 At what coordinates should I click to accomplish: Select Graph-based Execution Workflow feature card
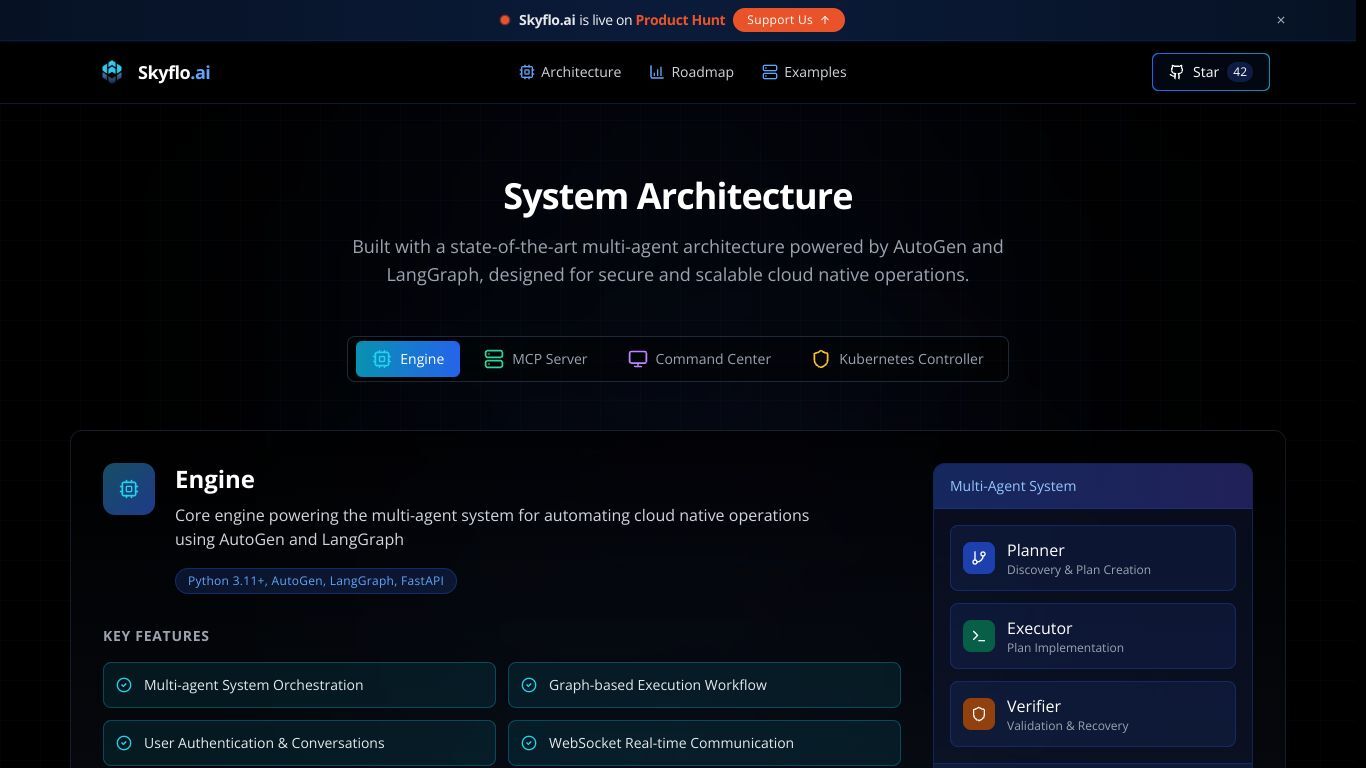tap(704, 685)
